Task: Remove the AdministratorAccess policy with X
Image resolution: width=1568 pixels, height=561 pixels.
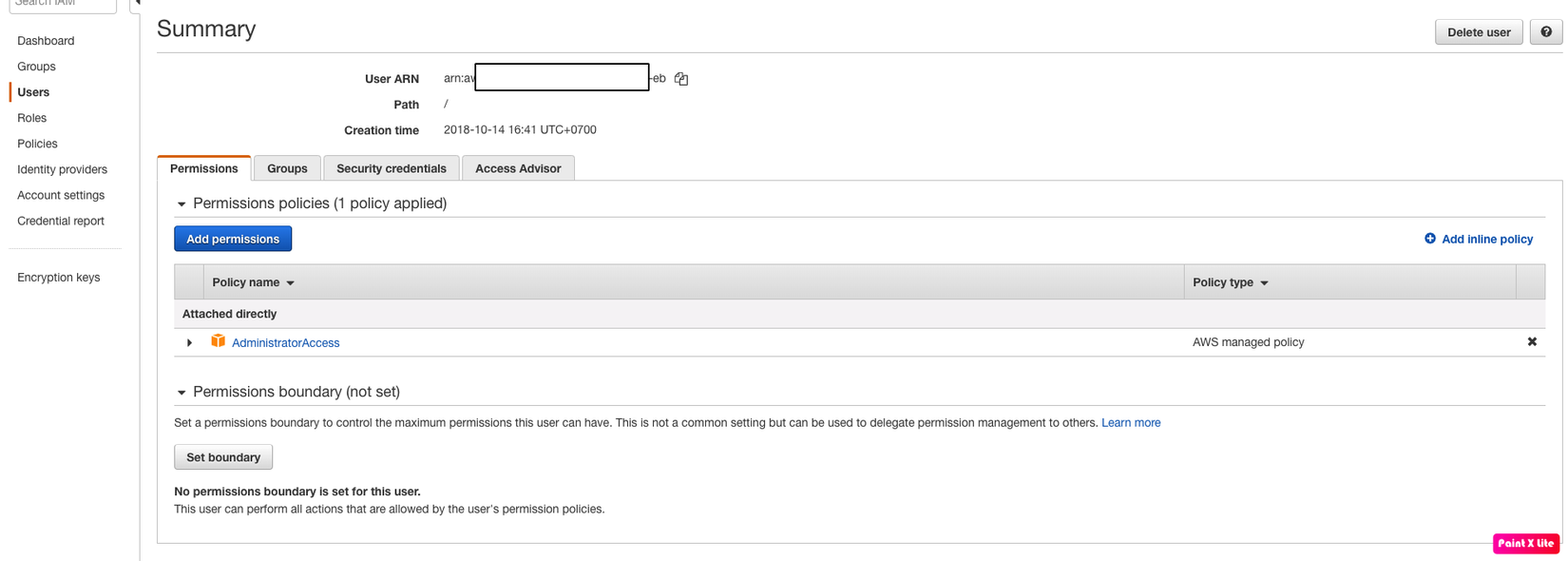Action: 1532,342
